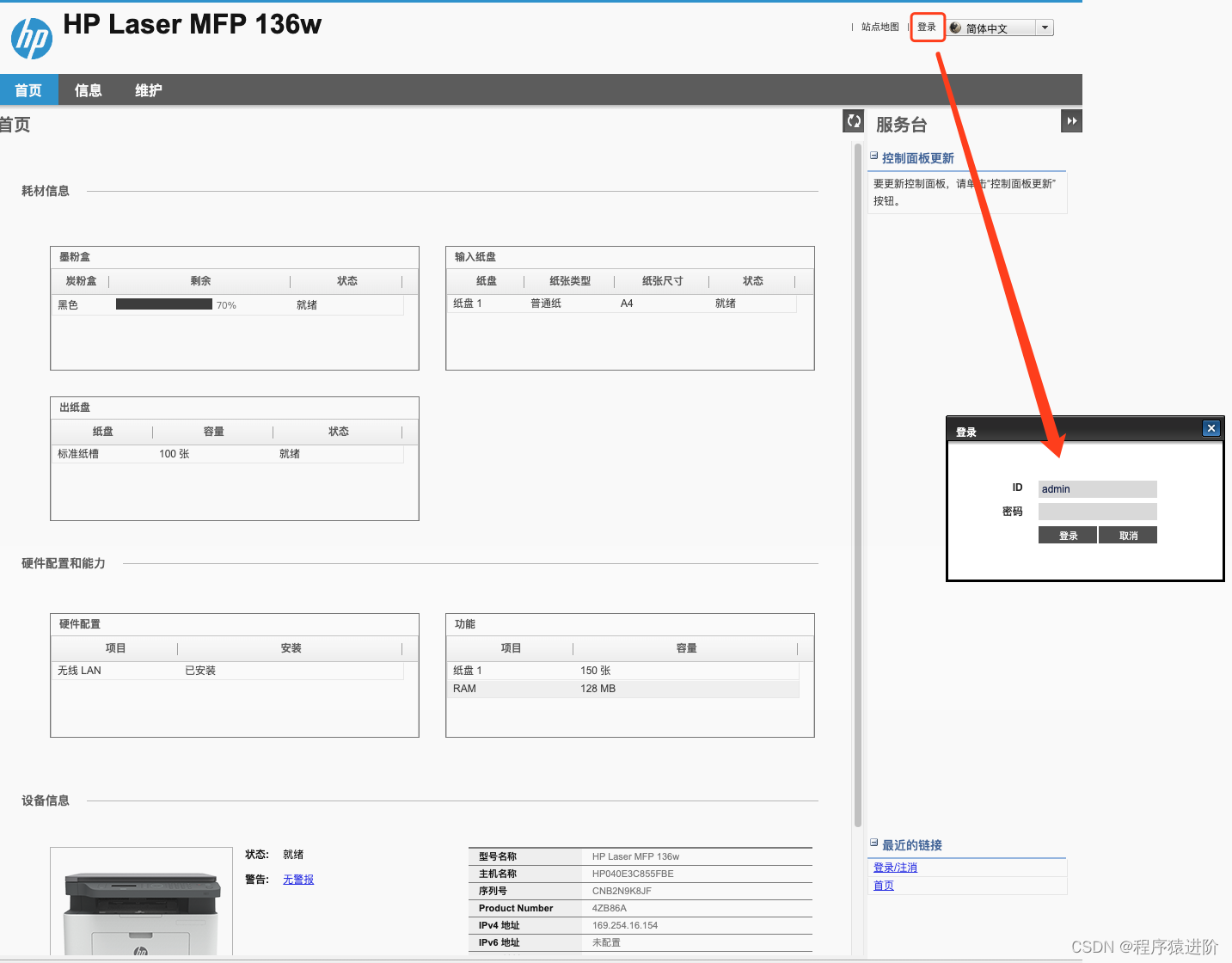Click the main page vertical scrollbar
1232x963 pixels.
pos(858,486)
